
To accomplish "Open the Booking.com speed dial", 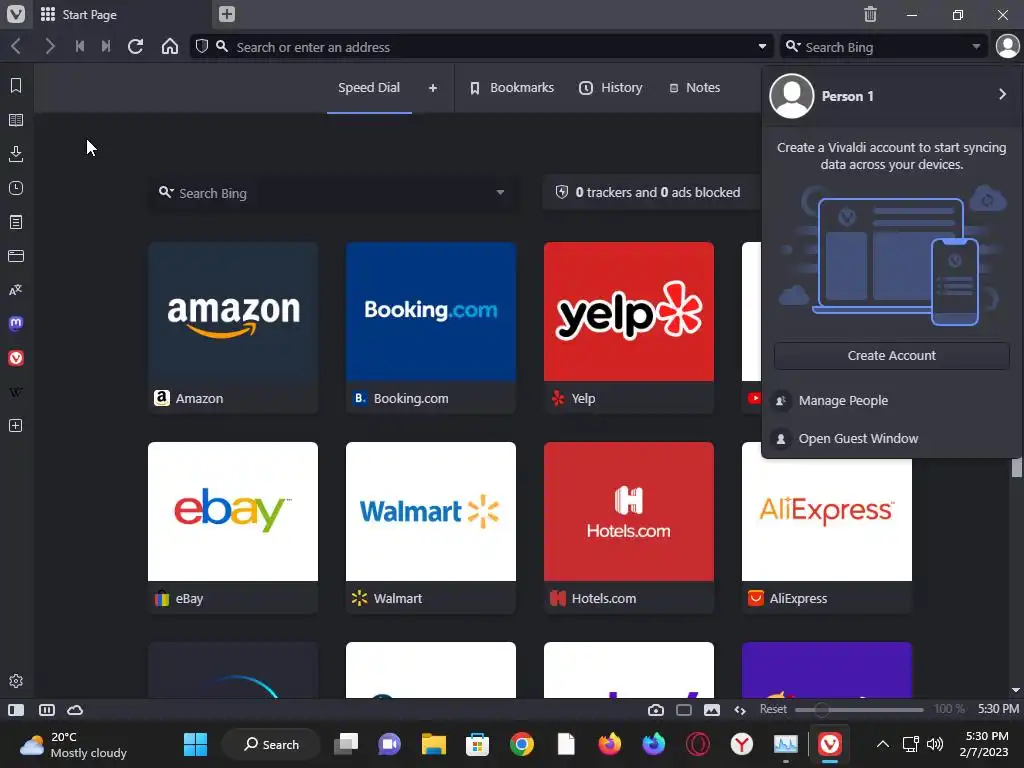I will (x=431, y=327).
